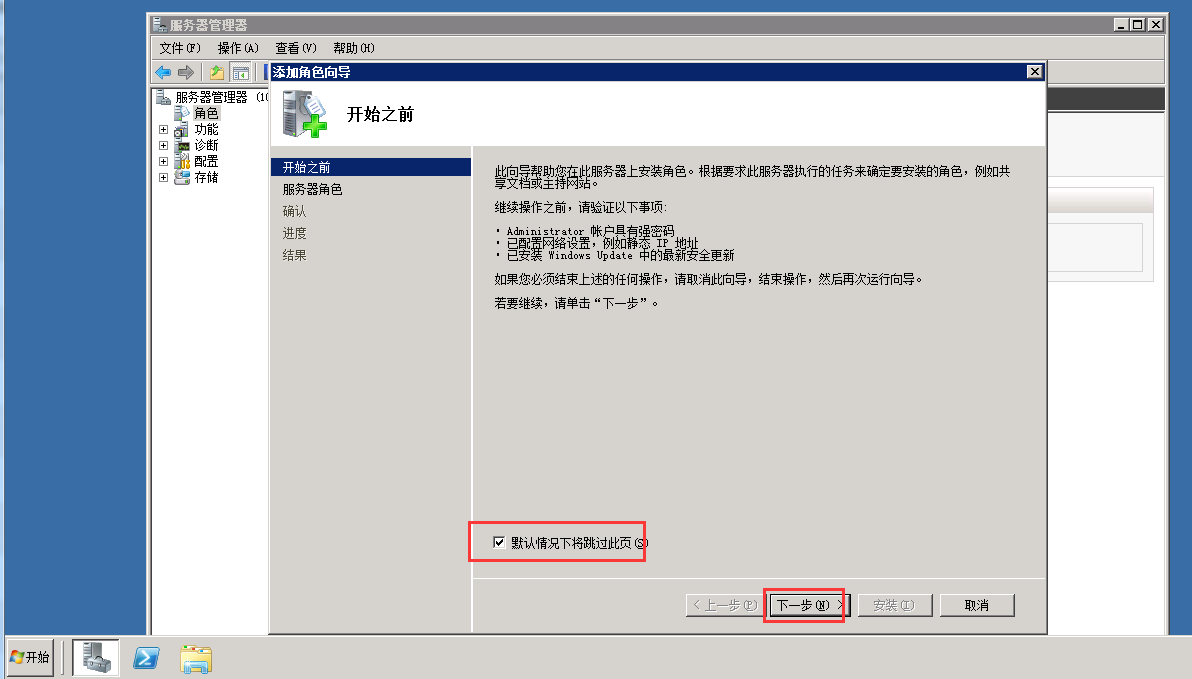Screen dimensions: 1192x679
Task: Launch PowerShell from the taskbar
Action: (146, 658)
